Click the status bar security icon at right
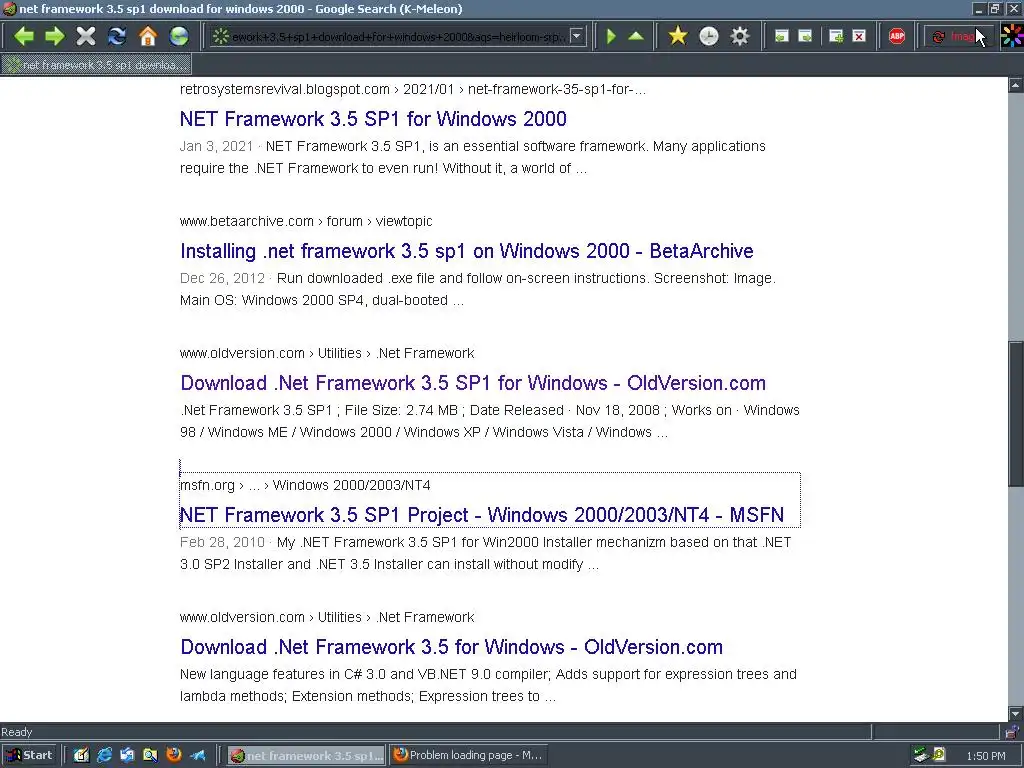 pos(1012,731)
